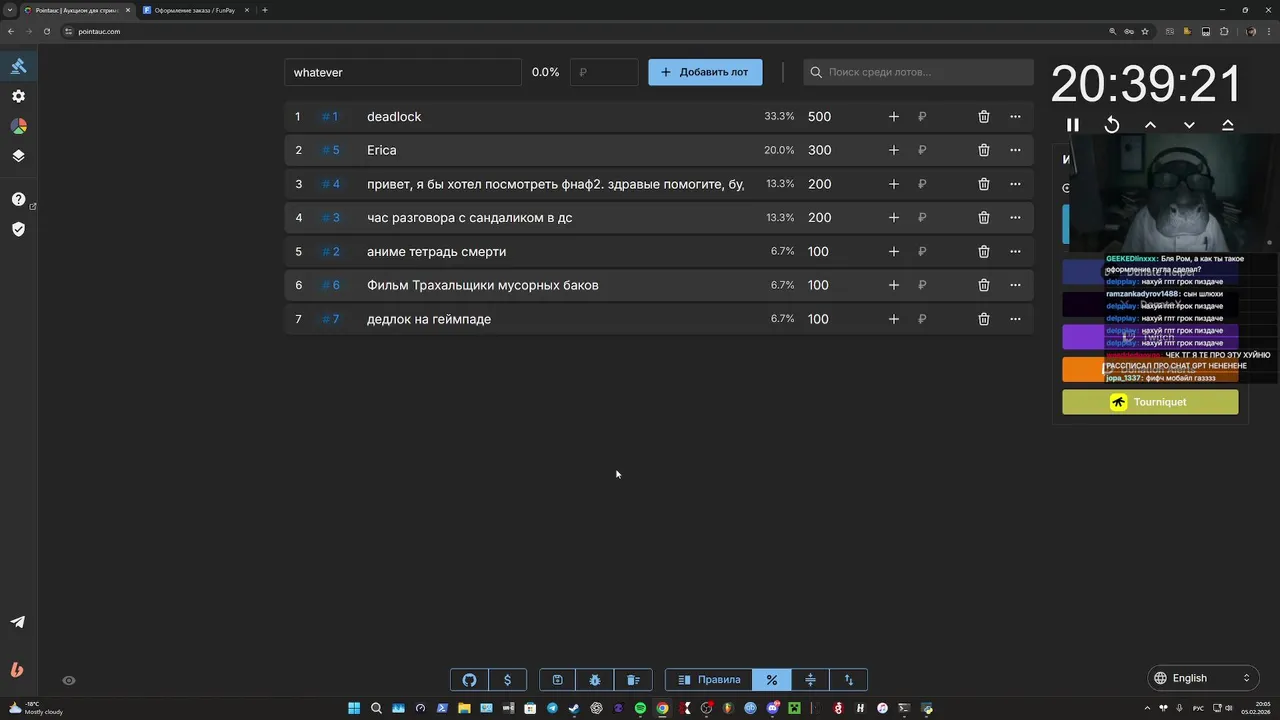Open the layers icon in left sidebar

18,156
